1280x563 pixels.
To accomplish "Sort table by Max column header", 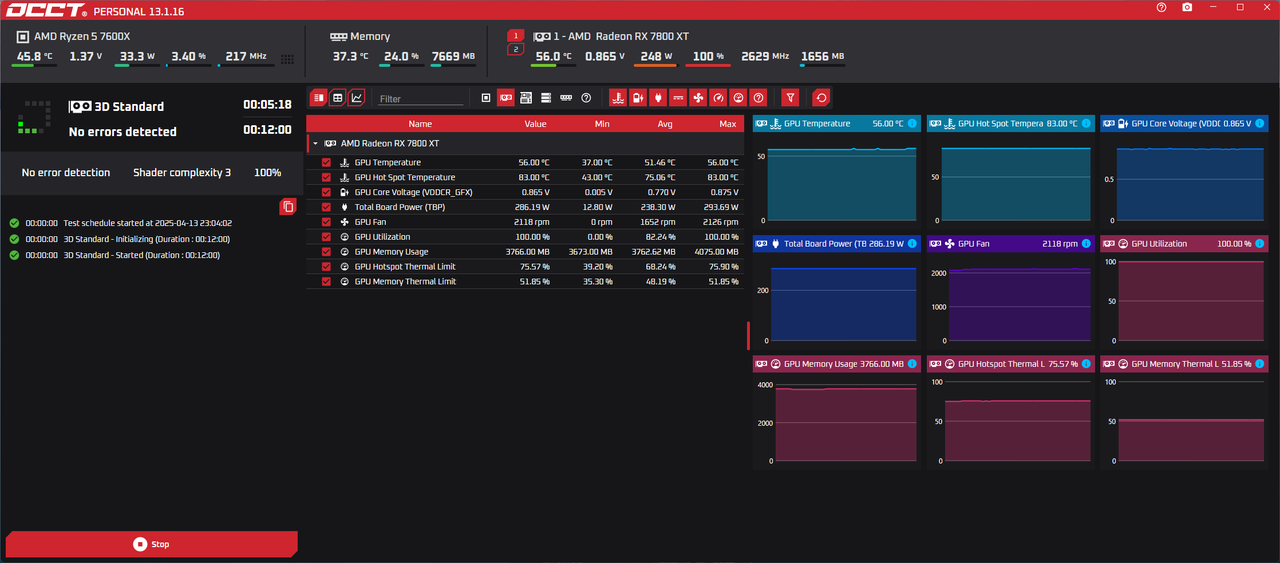I will [x=727, y=124].
